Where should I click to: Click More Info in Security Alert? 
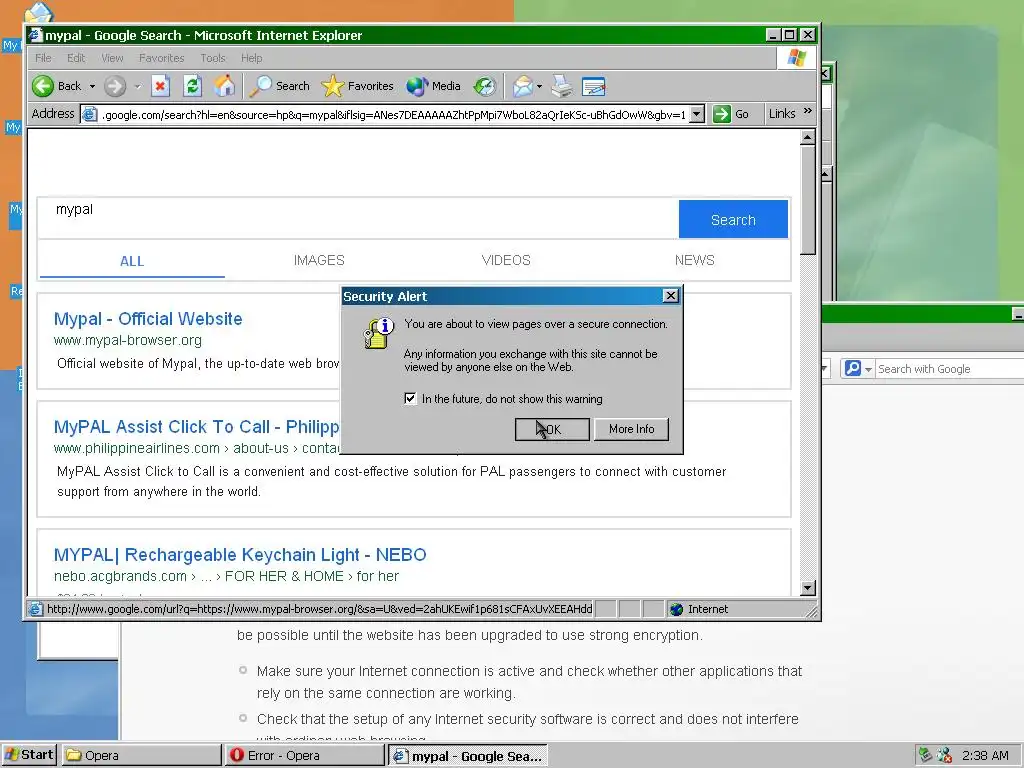click(x=632, y=429)
